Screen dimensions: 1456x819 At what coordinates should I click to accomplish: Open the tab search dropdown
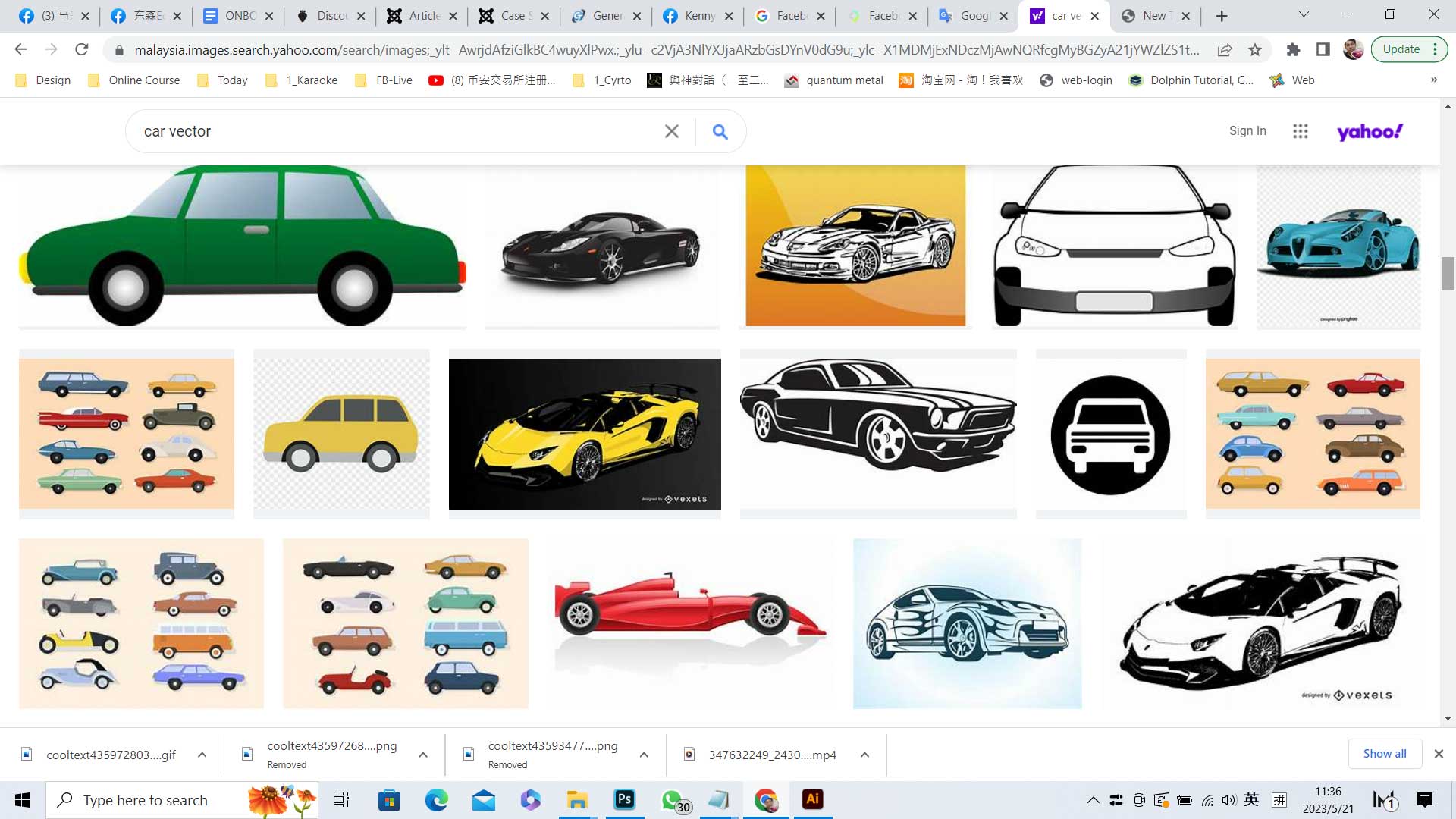[1304, 14]
